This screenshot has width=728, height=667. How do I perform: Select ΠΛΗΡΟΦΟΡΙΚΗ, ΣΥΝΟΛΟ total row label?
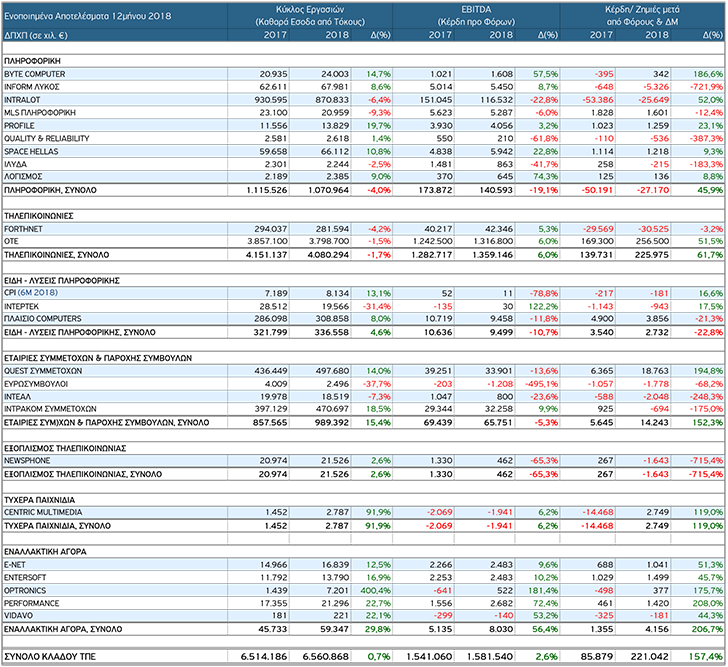[x=50, y=190]
